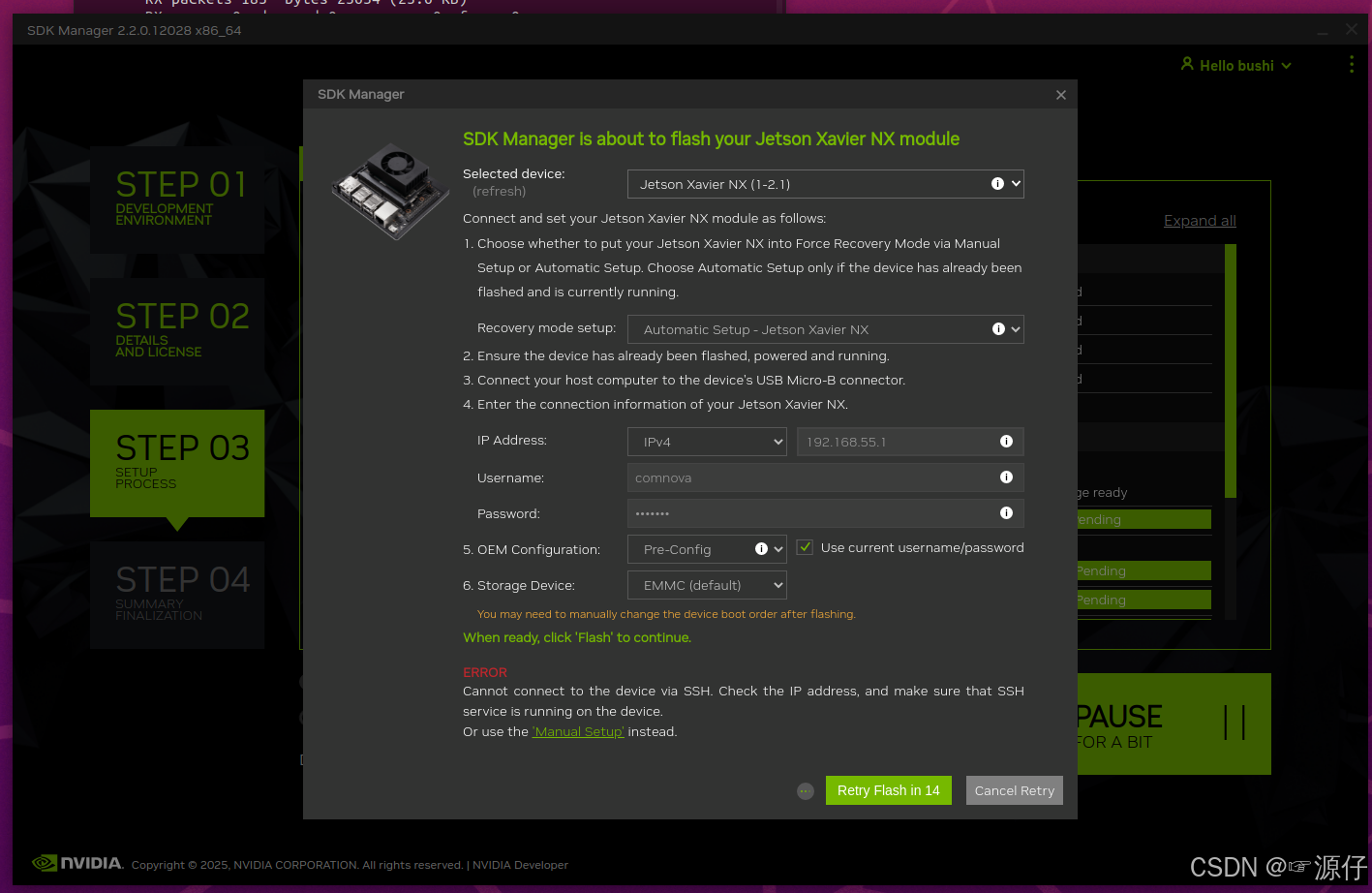Toggle Use current username/password checkbox
Viewport: 1372px width, 893px height.
[805, 547]
